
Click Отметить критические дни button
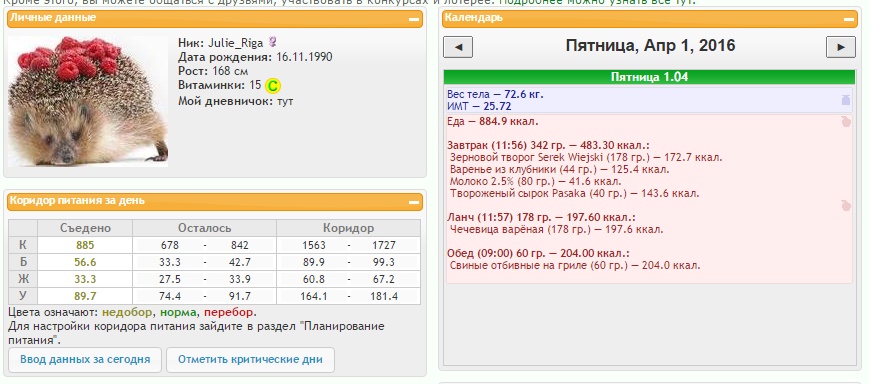pos(250,360)
